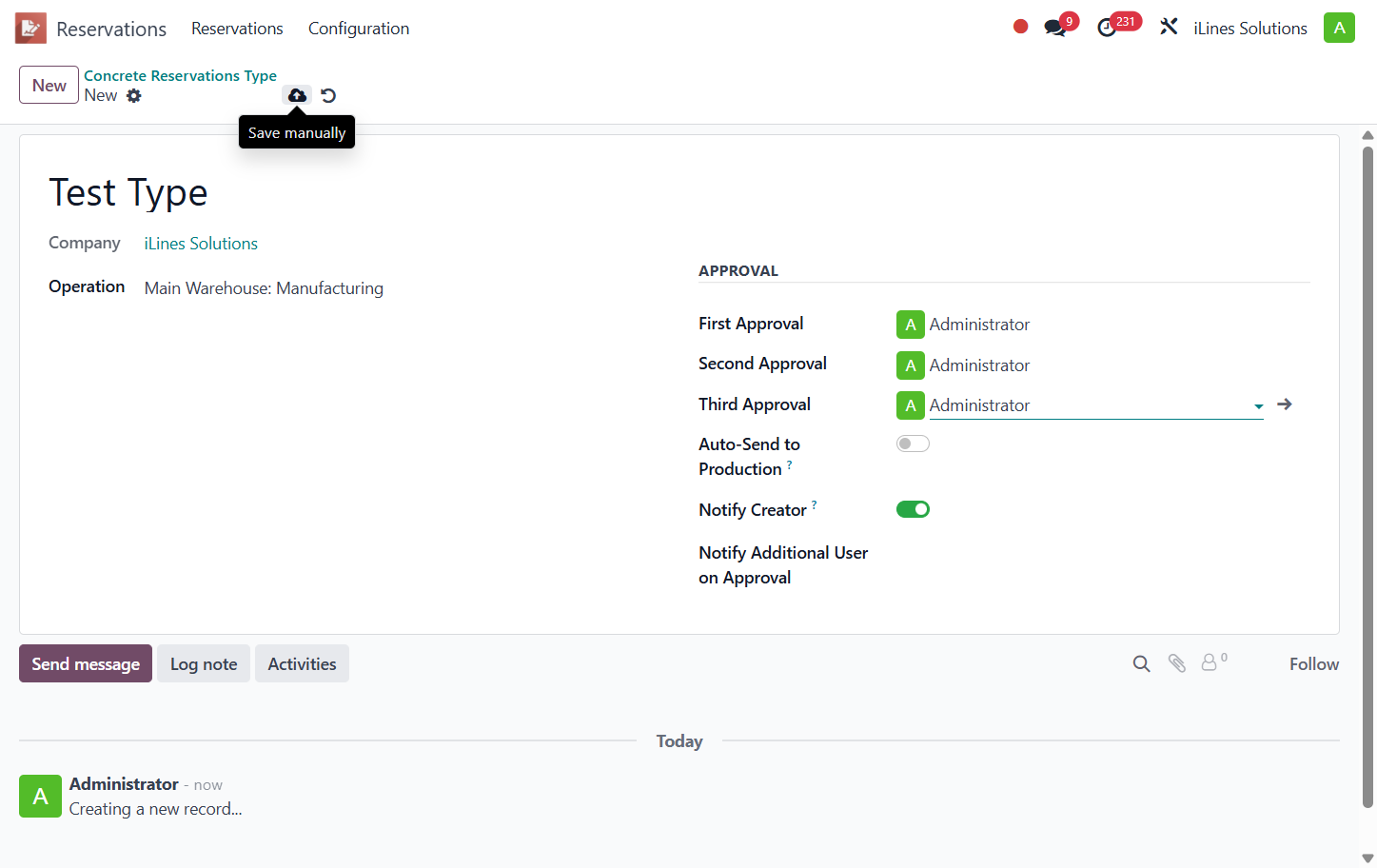The height and width of the screenshot is (868, 1377).
Task: Click the scroll-down arrow of the scrollbar
Action: click(1367, 858)
